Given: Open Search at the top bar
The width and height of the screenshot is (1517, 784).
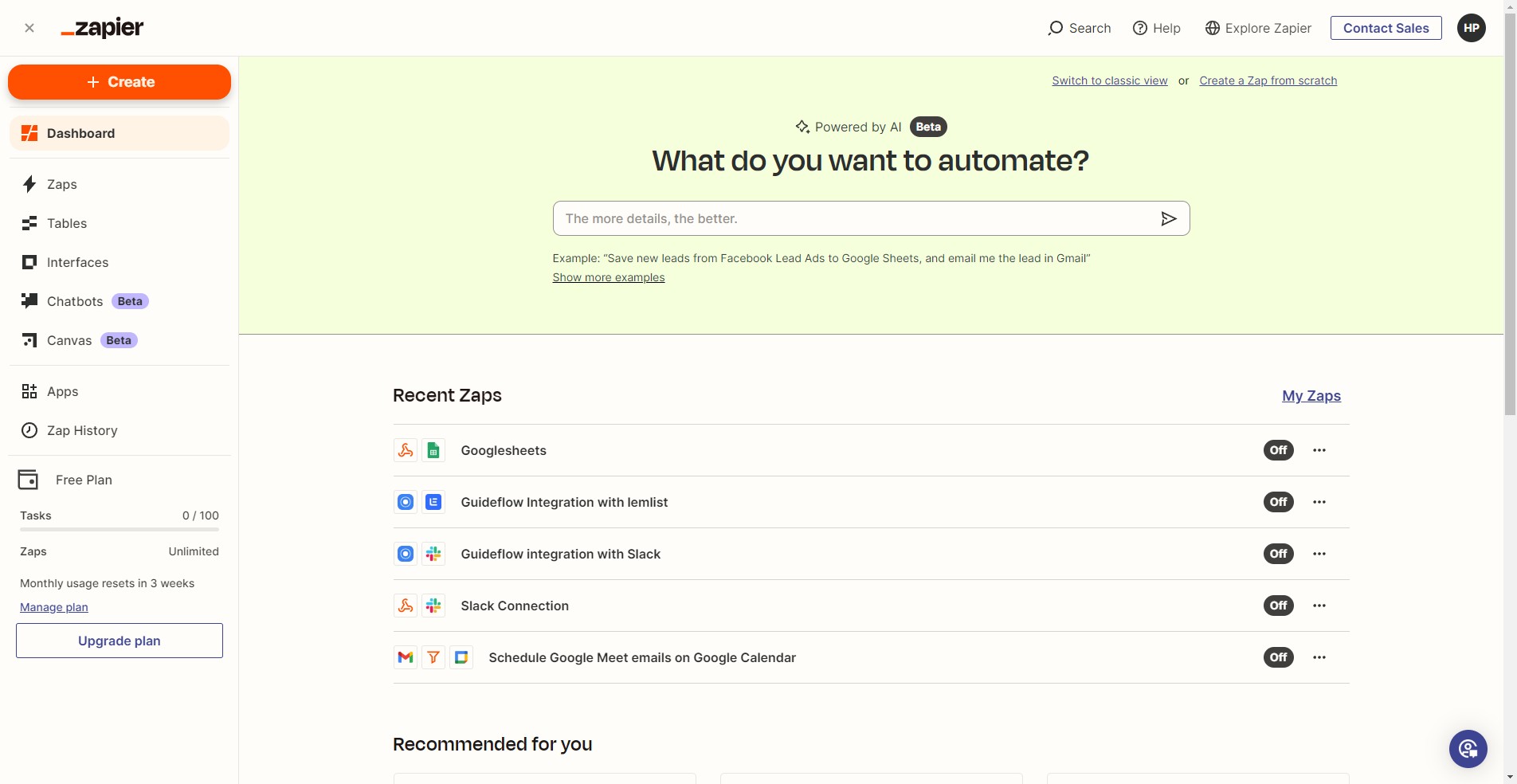Looking at the screenshot, I should 1079,28.
